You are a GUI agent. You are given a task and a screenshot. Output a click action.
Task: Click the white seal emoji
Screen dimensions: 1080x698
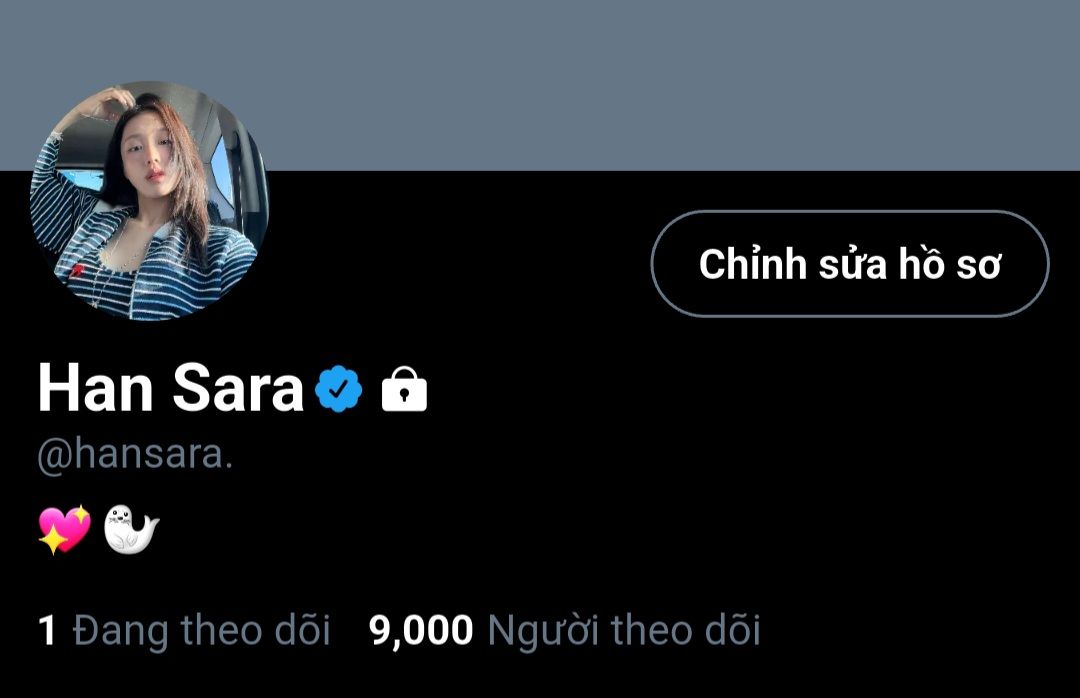131,529
